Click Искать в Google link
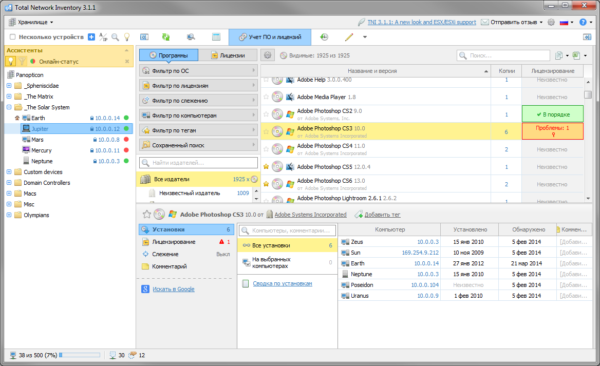Screen dimensions: 600x366 tap(173, 289)
